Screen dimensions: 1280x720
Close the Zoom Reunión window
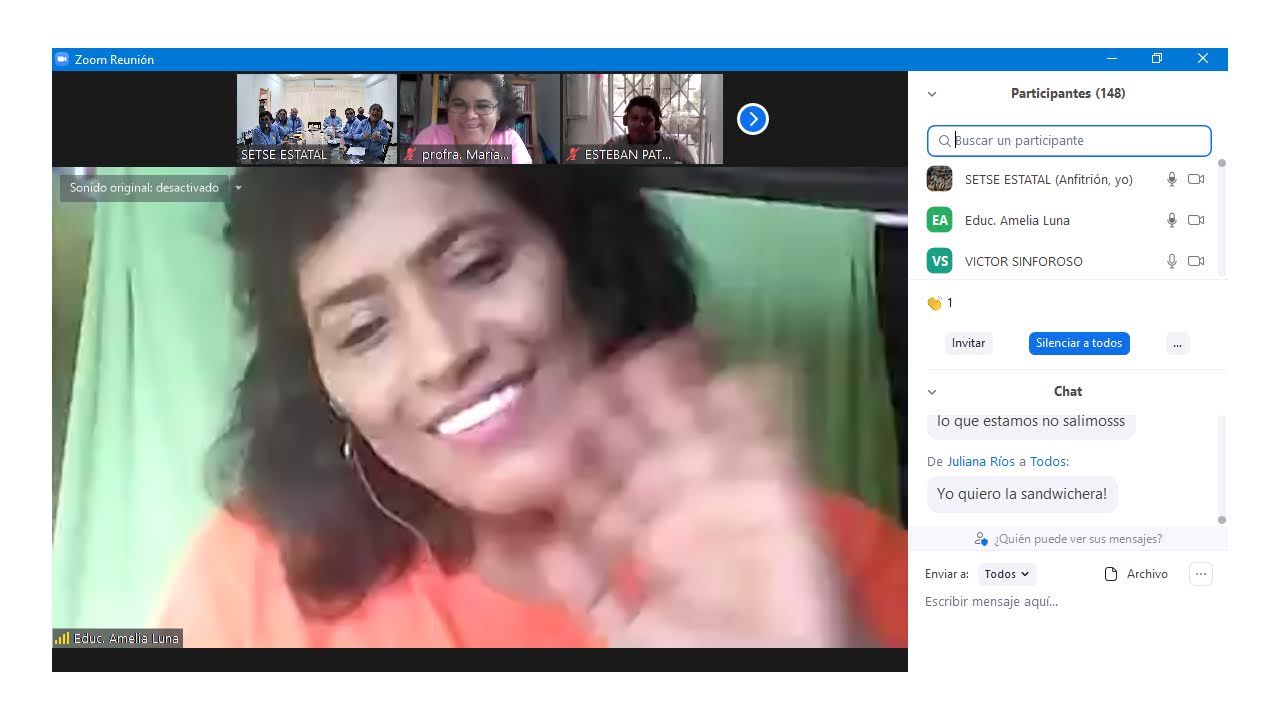[1203, 59]
